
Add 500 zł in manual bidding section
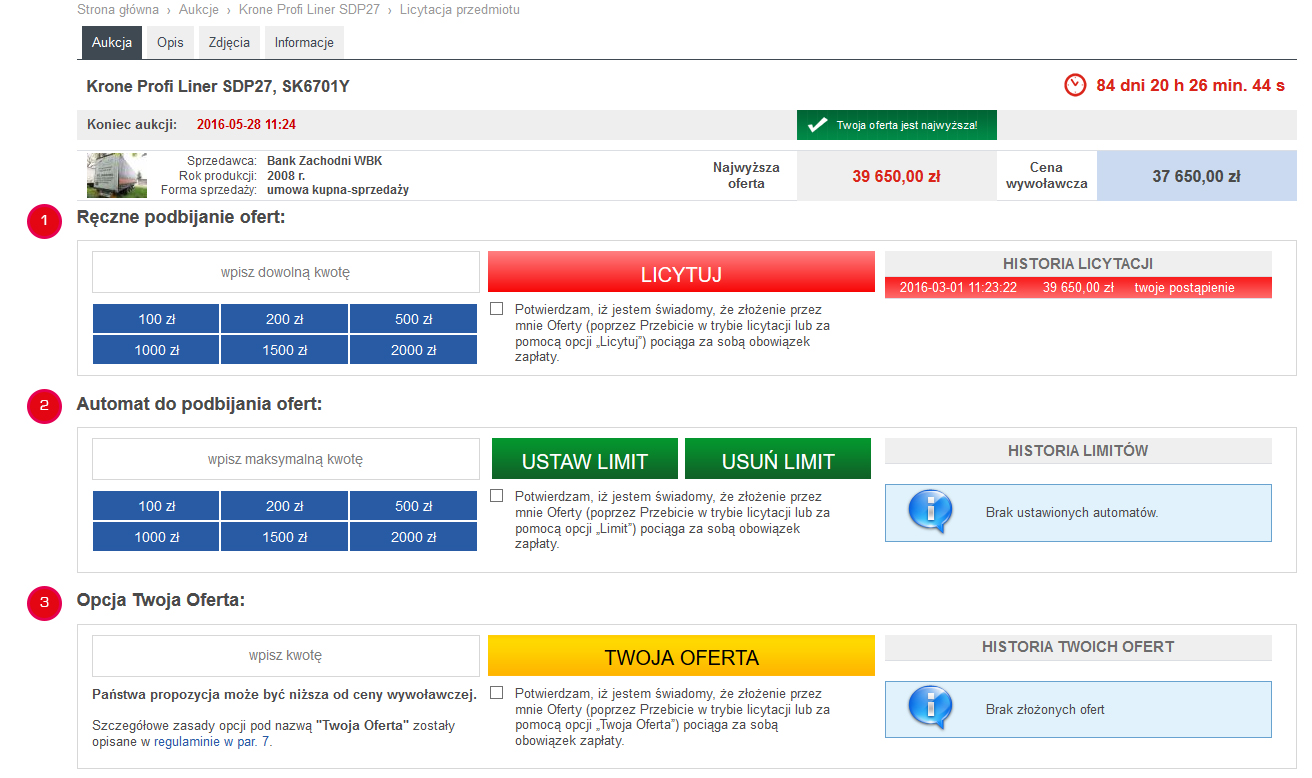tap(413, 319)
